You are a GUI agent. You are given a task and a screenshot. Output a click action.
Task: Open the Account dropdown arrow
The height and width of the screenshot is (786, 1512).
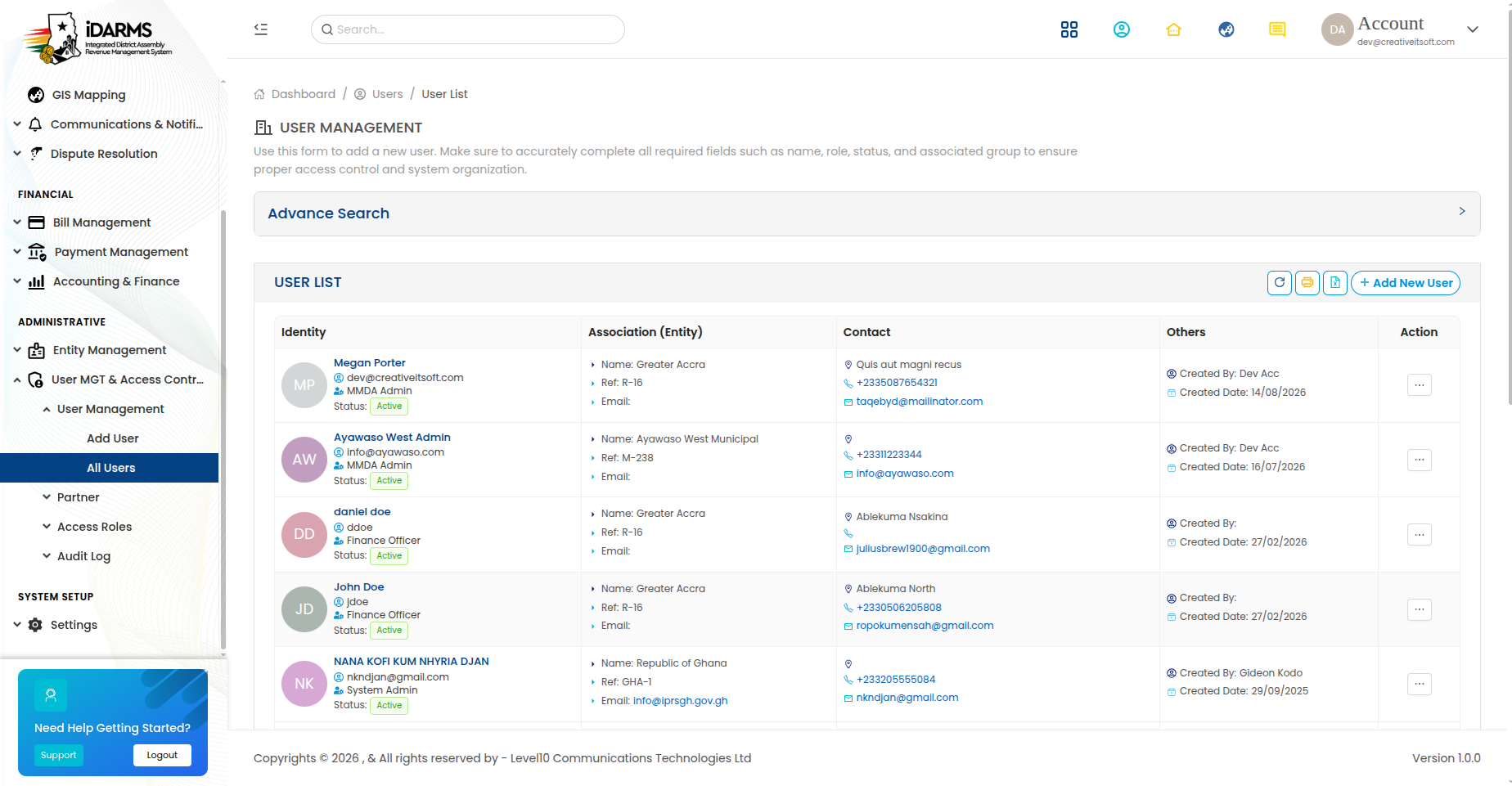tap(1473, 29)
